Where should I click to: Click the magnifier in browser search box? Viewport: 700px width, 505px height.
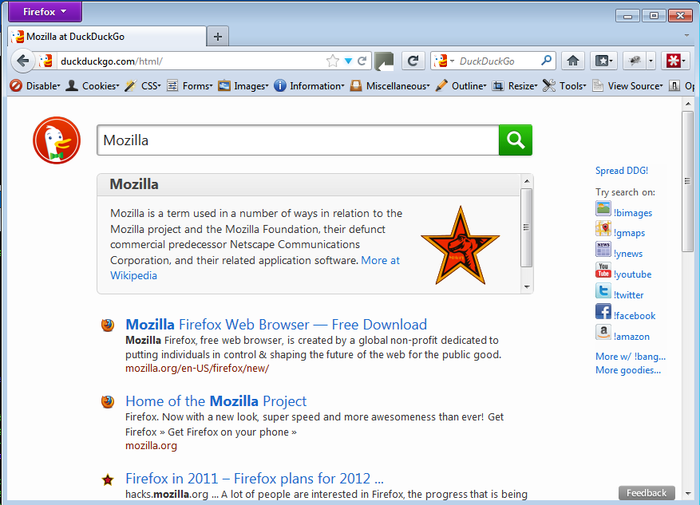(546, 60)
